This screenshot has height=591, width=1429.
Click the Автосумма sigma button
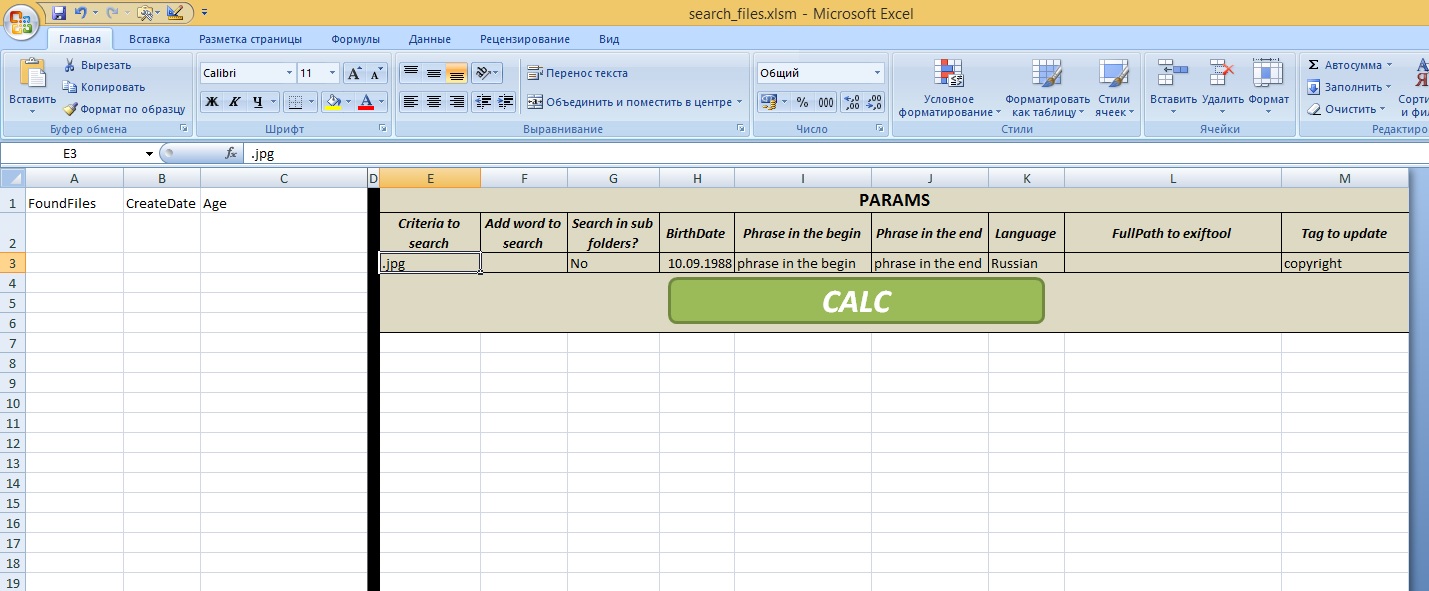[1345, 65]
